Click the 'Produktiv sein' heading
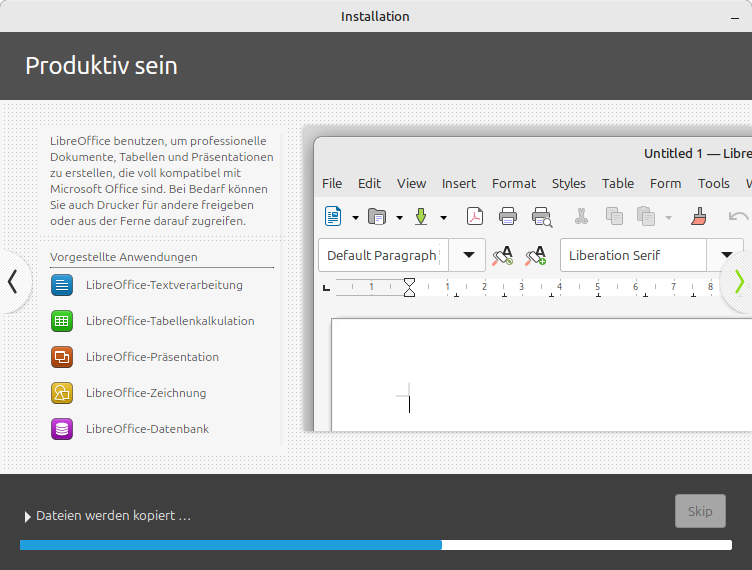Screen dimensions: 752x570 pyautogui.click(x=101, y=66)
